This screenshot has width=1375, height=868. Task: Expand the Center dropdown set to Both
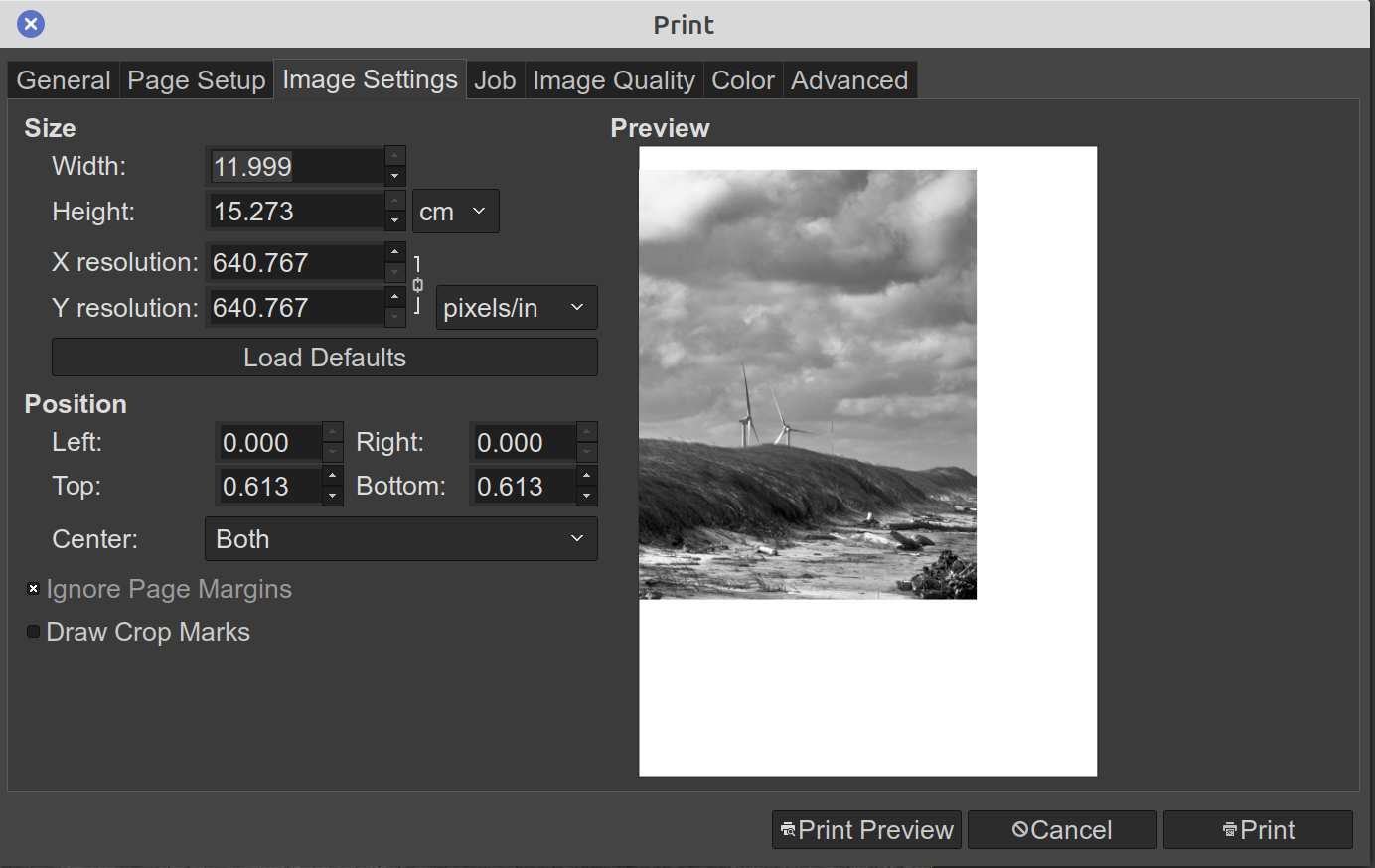click(x=400, y=539)
